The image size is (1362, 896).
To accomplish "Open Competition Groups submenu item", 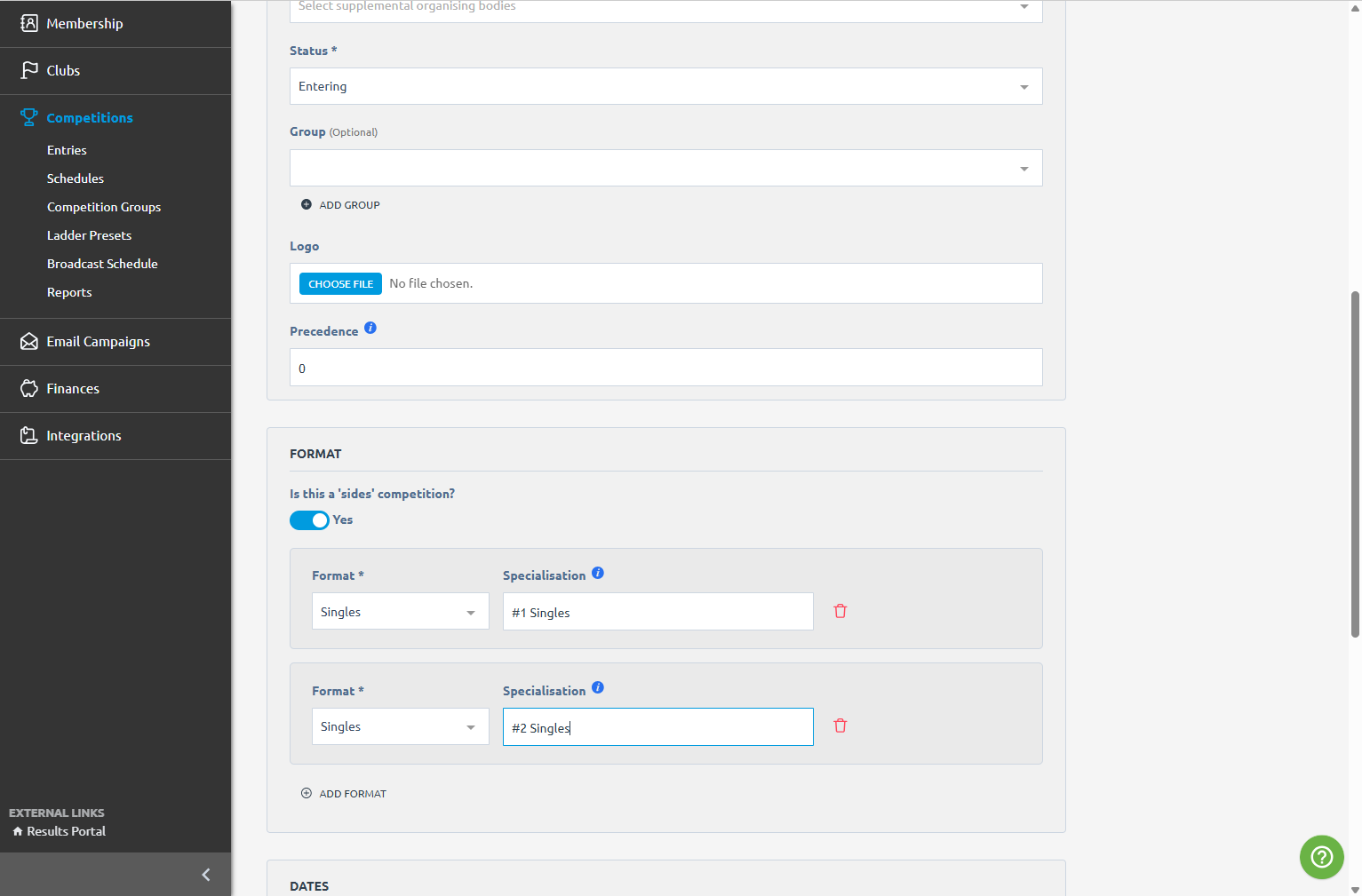I will pos(104,207).
